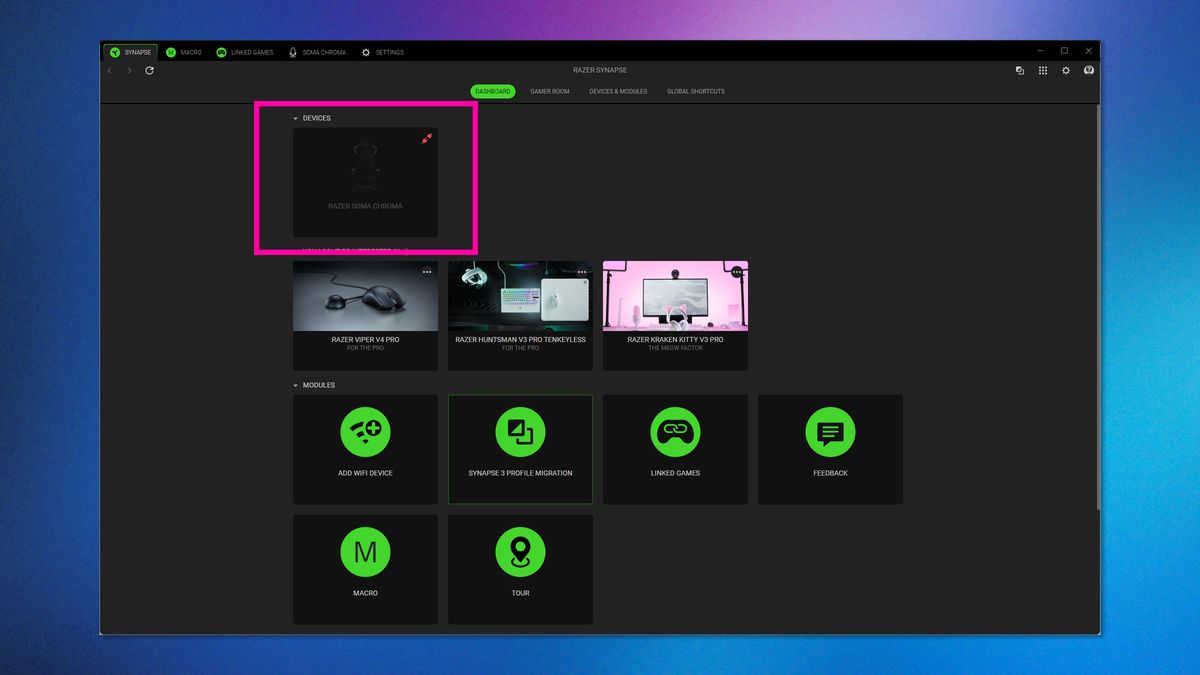Select the Global Shortcuts sub-tab
The width and height of the screenshot is (1200, 675).
696,91
